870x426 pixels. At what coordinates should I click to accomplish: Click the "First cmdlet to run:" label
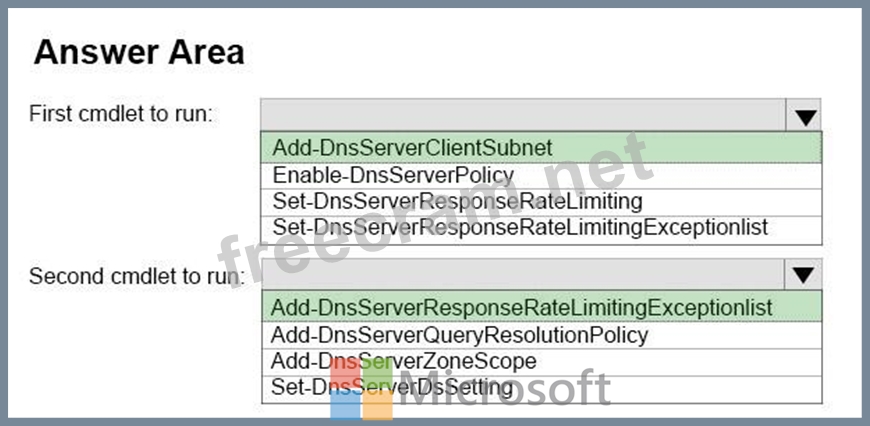121,113
